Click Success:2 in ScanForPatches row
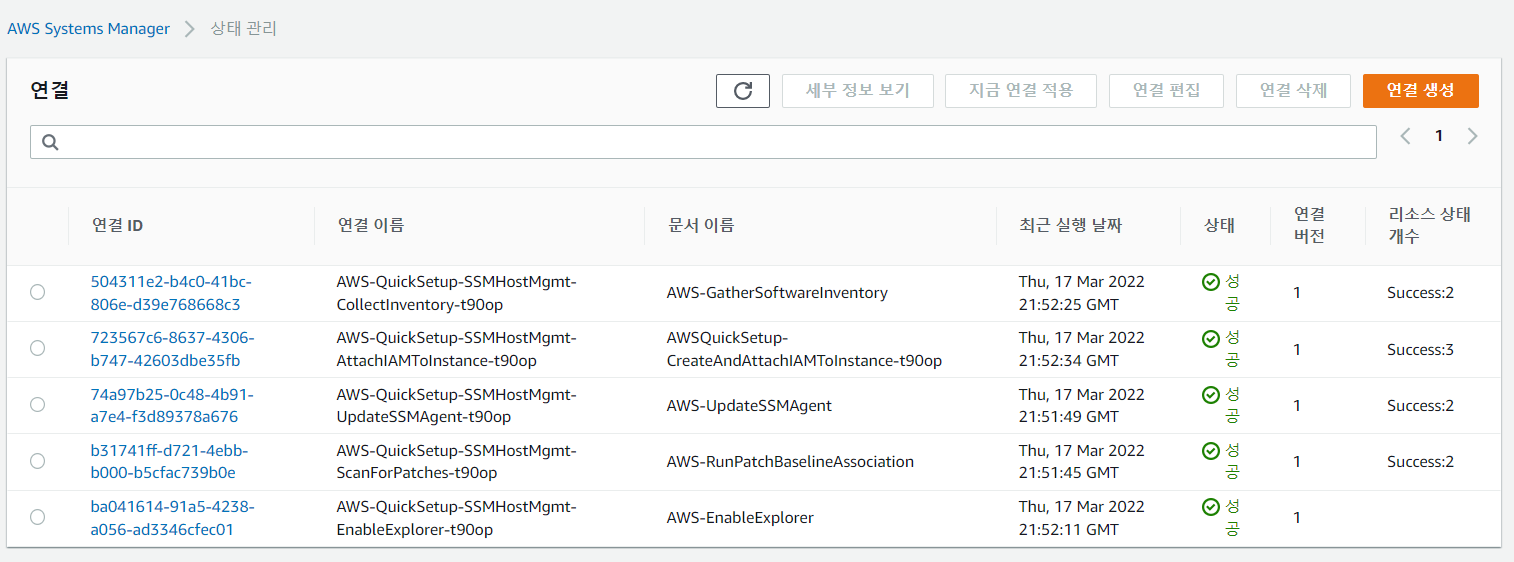The height and width of the screenshot is (562, 1514). pos(1420,461)
